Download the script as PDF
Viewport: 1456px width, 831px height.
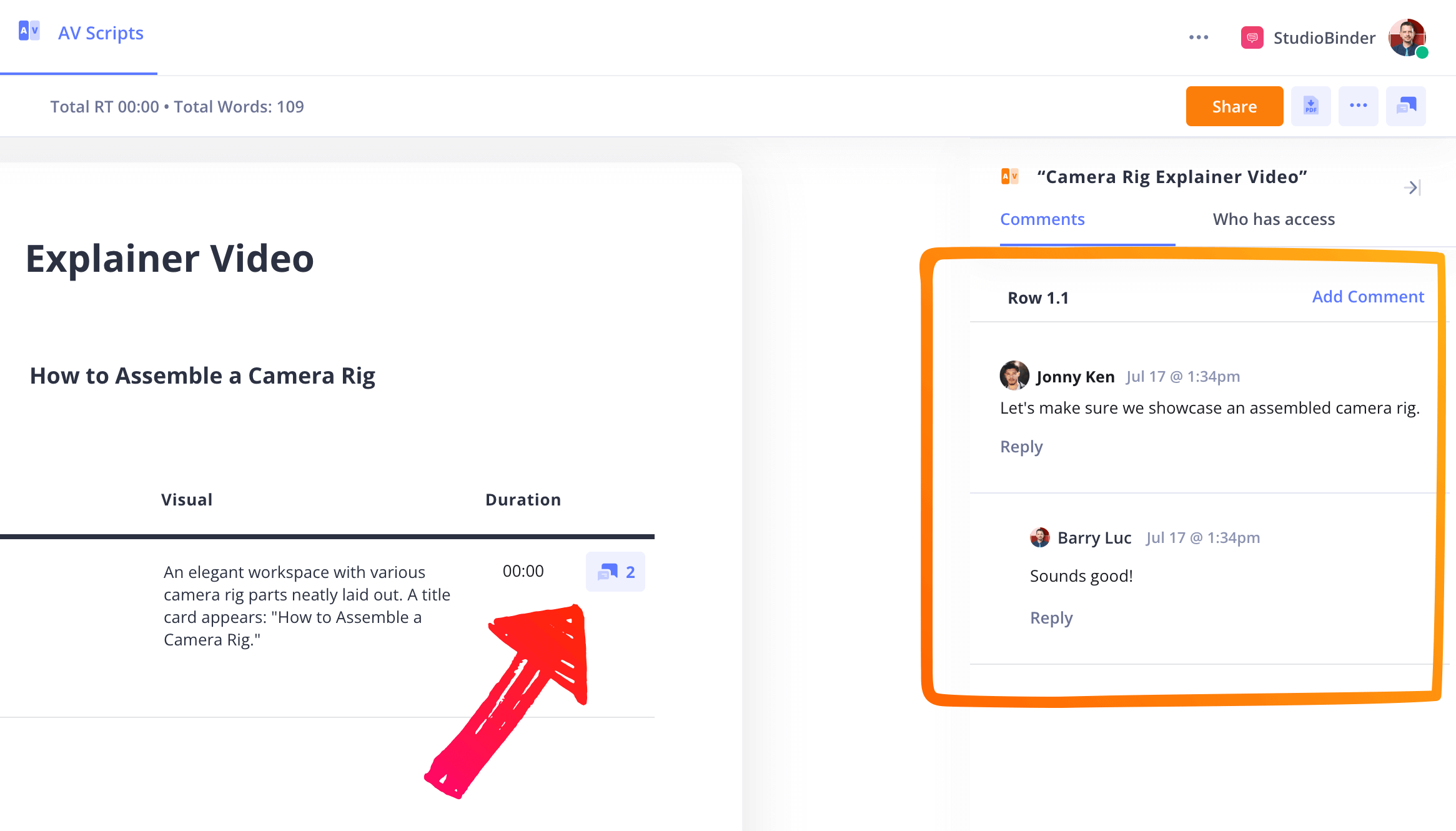click(1310, 106)
